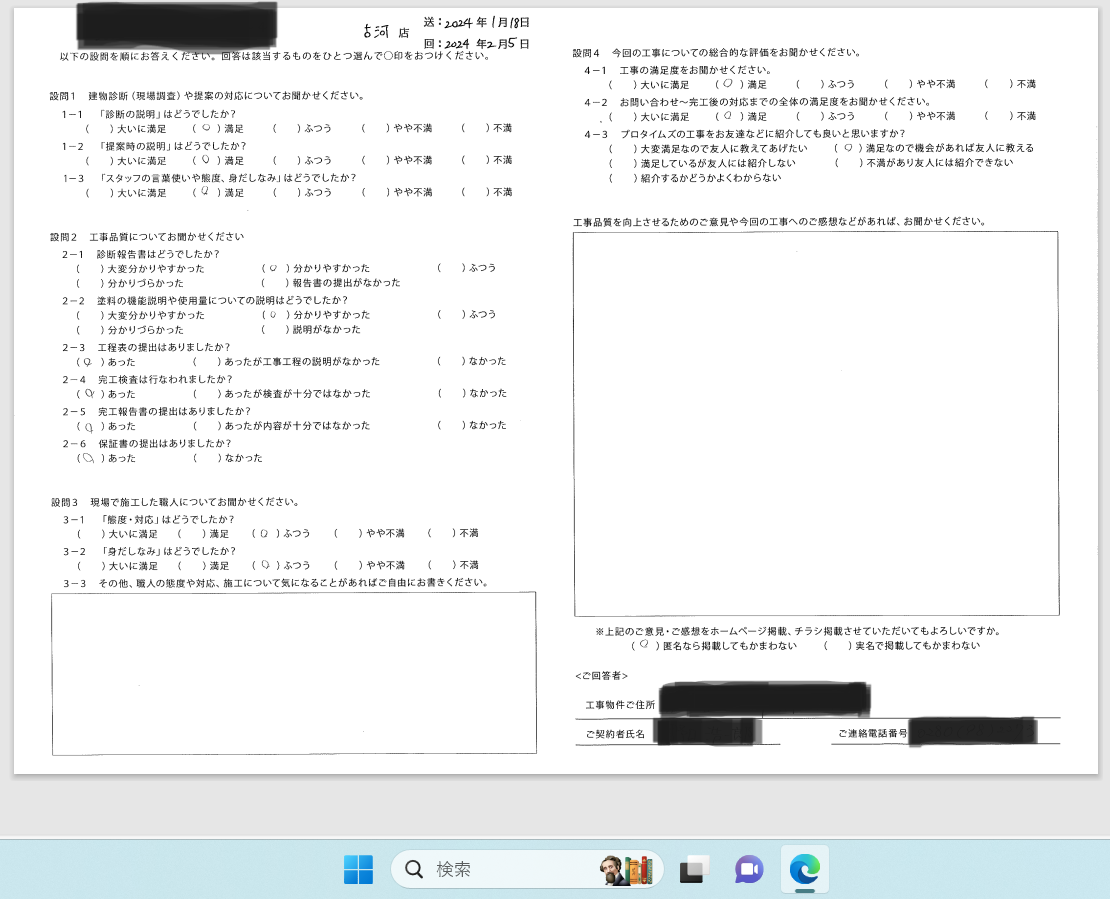Click the large 工事品質 feedback text box
The image size is (1110, 899).
pos(815,423)
